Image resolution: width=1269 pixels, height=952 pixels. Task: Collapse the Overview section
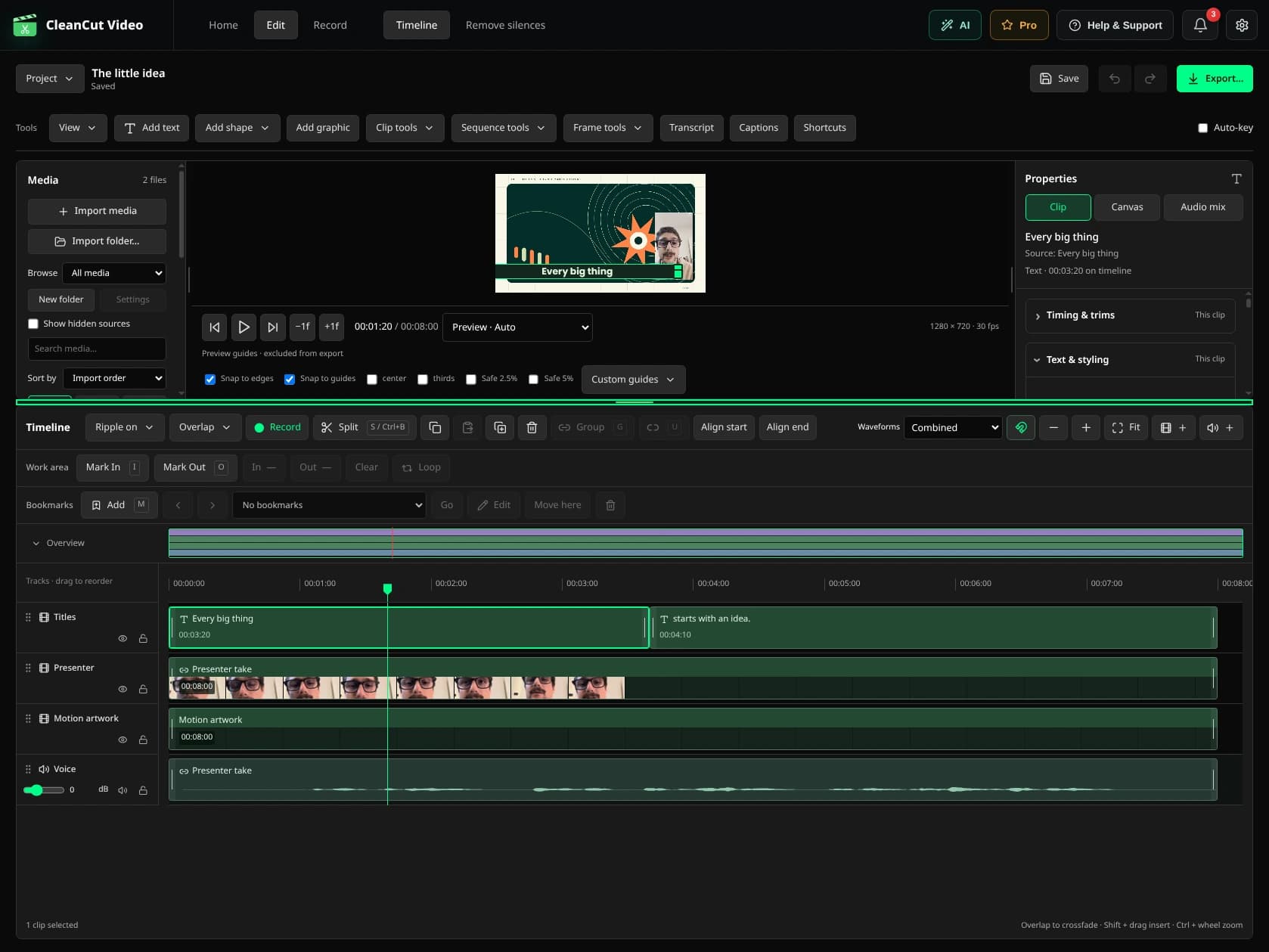click(x=58, y=543)
